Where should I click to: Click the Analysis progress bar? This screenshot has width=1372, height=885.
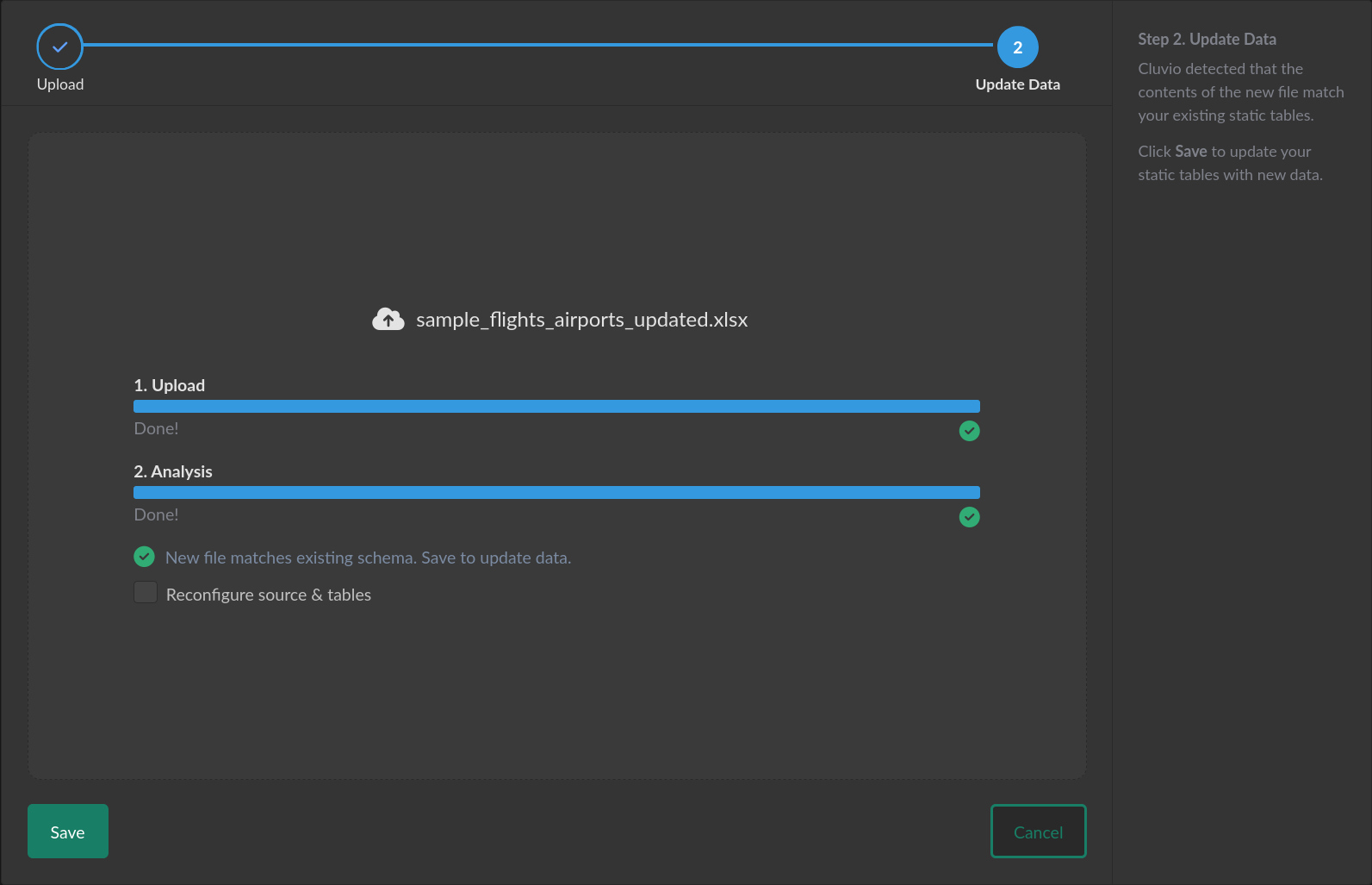[x=556, y=493]
